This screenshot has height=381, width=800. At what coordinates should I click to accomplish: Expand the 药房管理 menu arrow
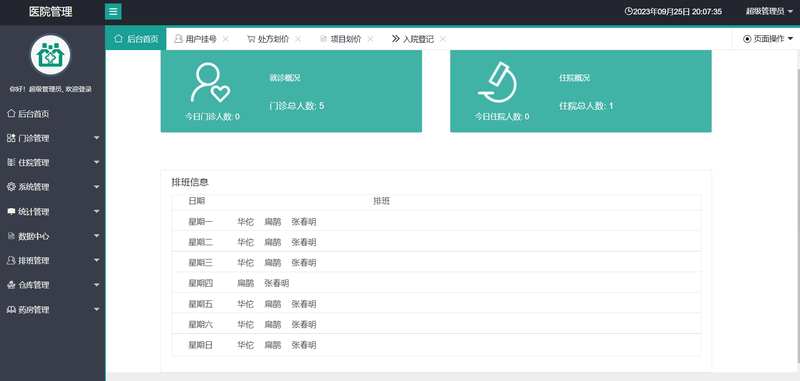click(96, 309)
